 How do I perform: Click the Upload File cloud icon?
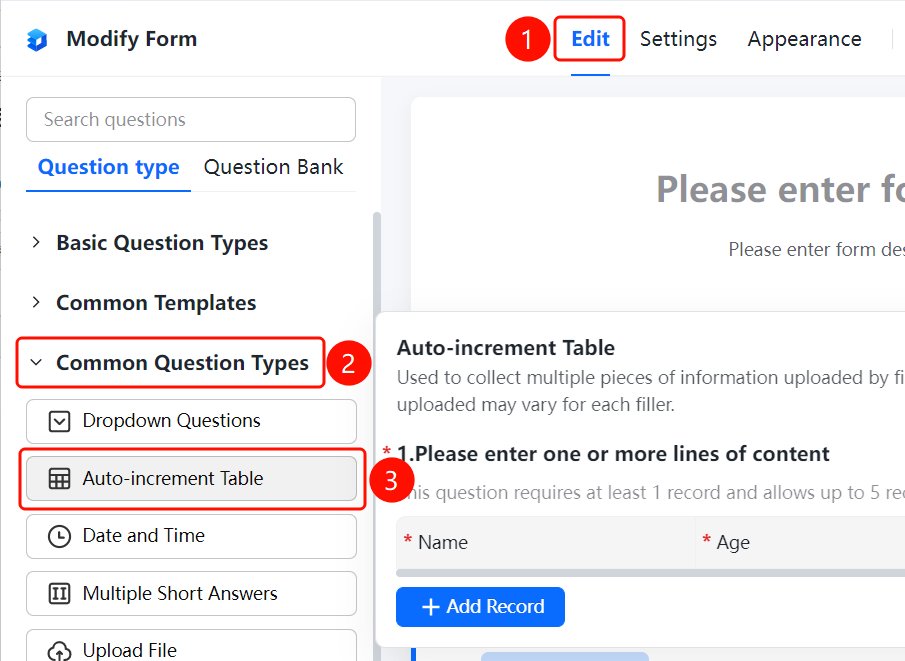point(59,651)
